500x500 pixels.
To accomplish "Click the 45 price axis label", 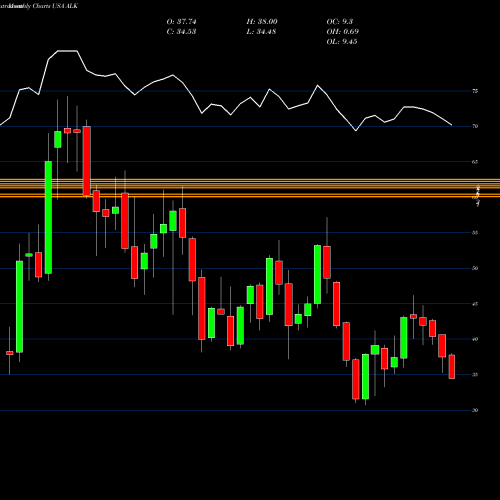I will point(475,304).
